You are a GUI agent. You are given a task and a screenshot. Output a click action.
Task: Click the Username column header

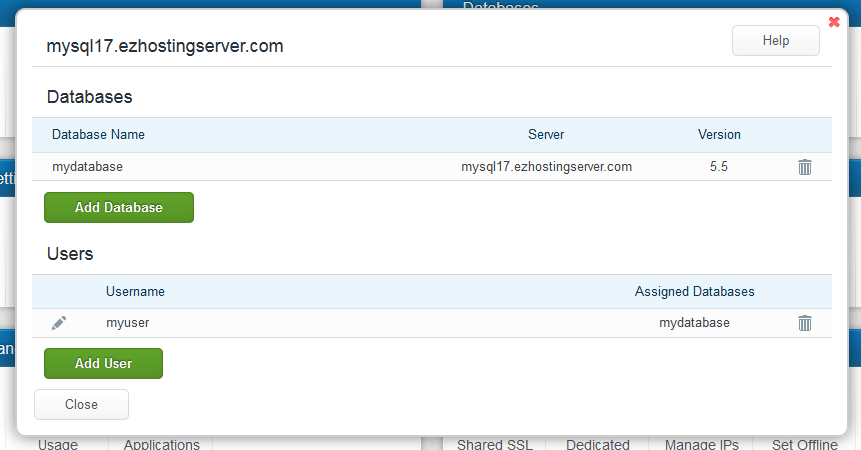[135, 291]
